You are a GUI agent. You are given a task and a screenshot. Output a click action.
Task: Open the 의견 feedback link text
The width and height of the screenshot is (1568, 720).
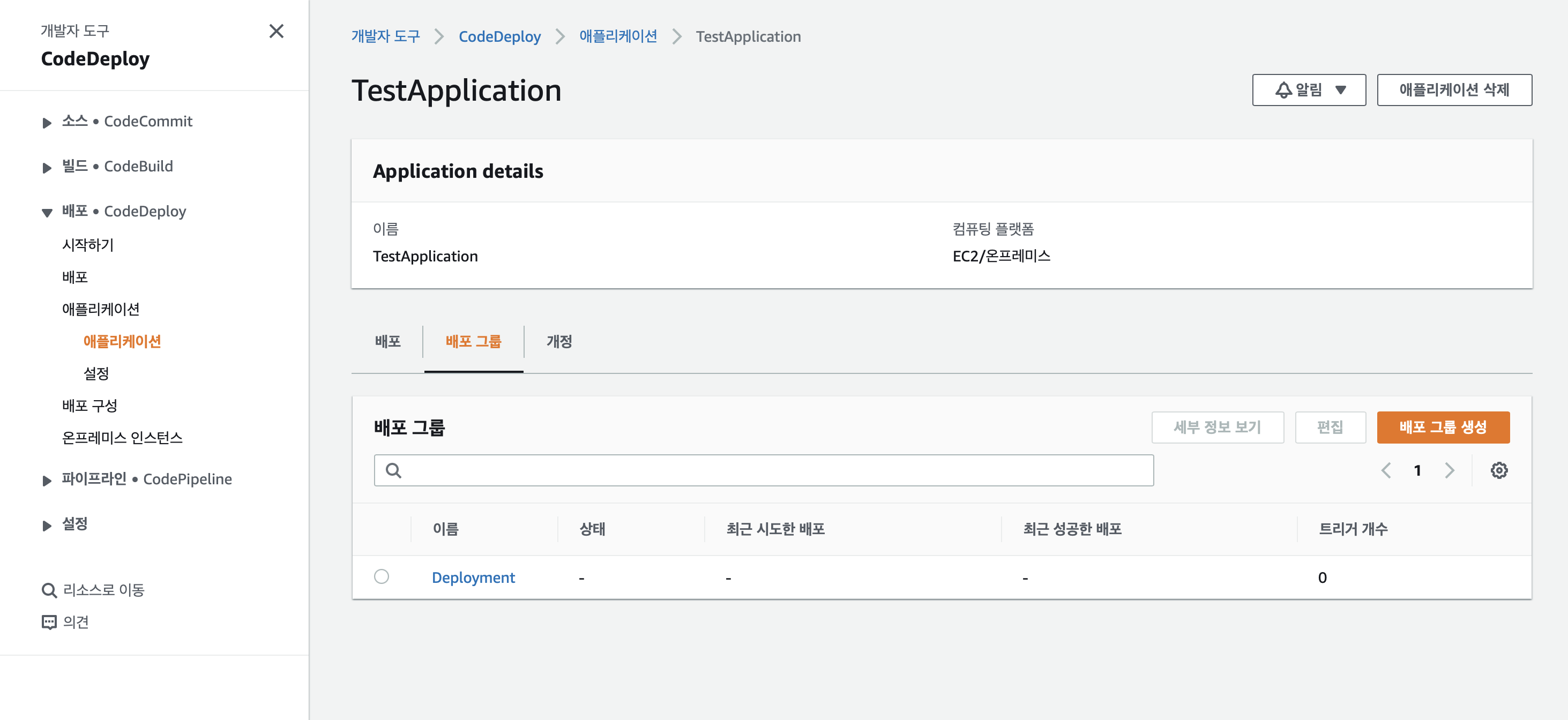tap(76, 622)
